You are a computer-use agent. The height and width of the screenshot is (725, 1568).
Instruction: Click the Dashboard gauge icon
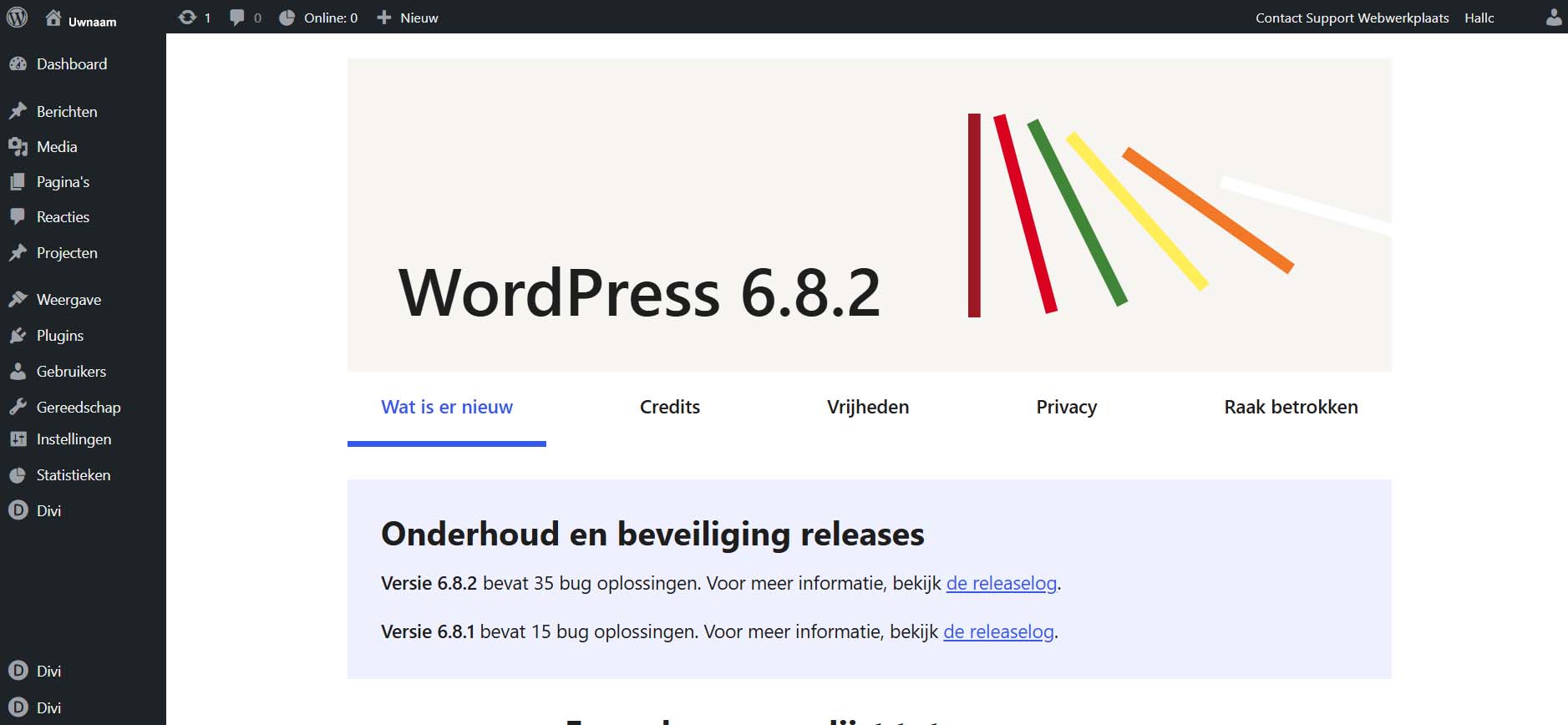tap(18, 64)
